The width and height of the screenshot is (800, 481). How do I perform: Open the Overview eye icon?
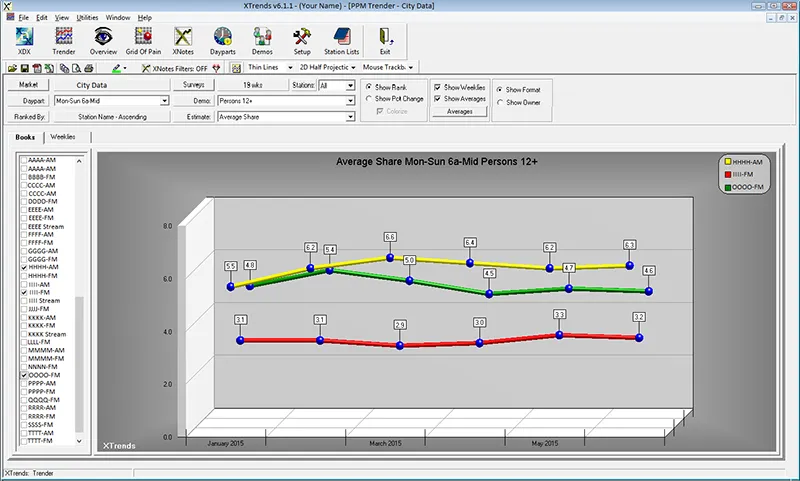103,40
